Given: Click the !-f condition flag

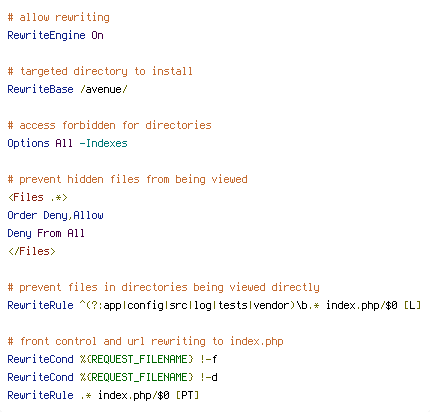Looking at the screenshot, I should [x=209, y=359].
